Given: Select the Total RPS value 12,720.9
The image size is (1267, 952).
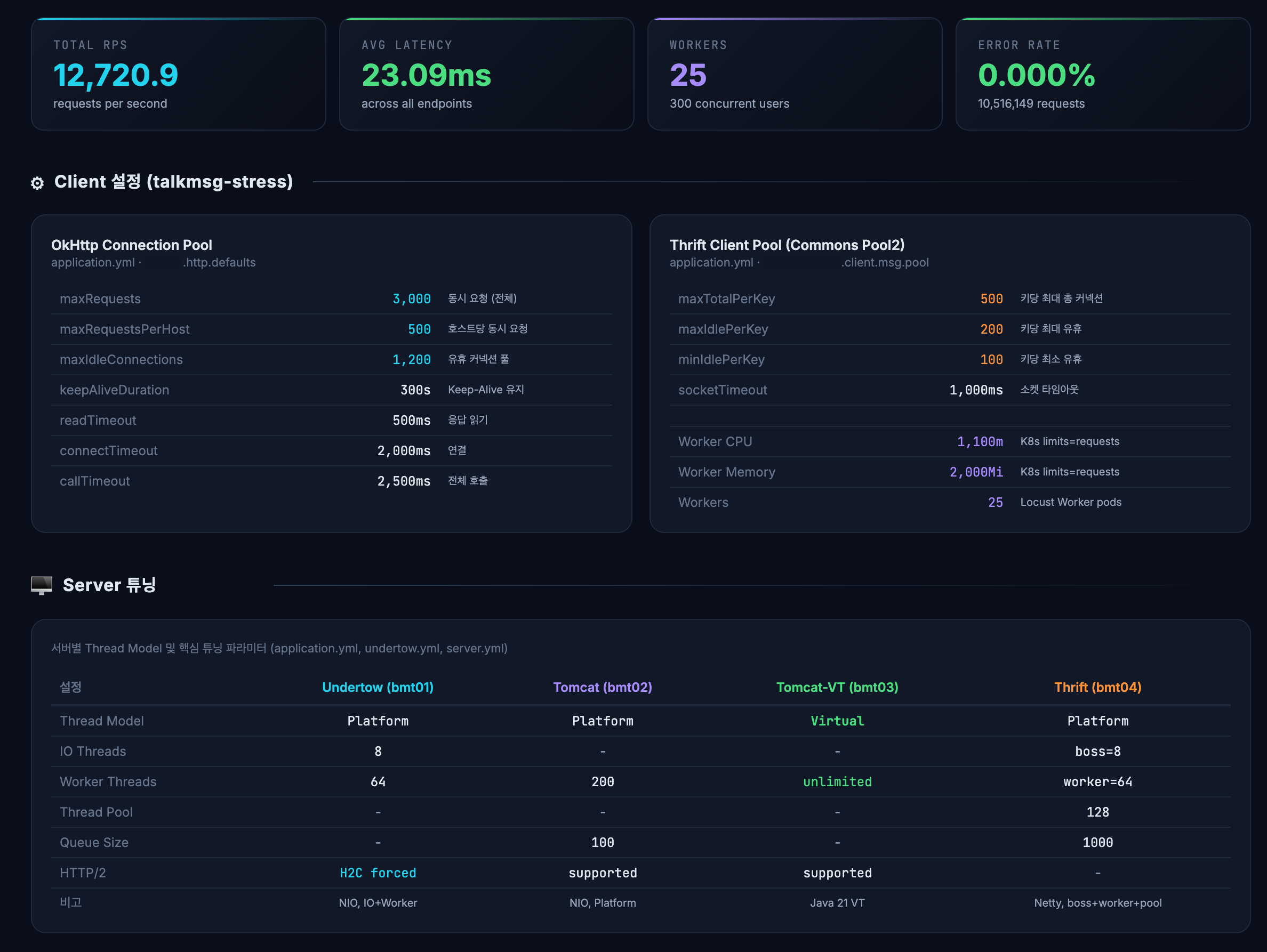Looking at the screenshot, I should [116, 75].
